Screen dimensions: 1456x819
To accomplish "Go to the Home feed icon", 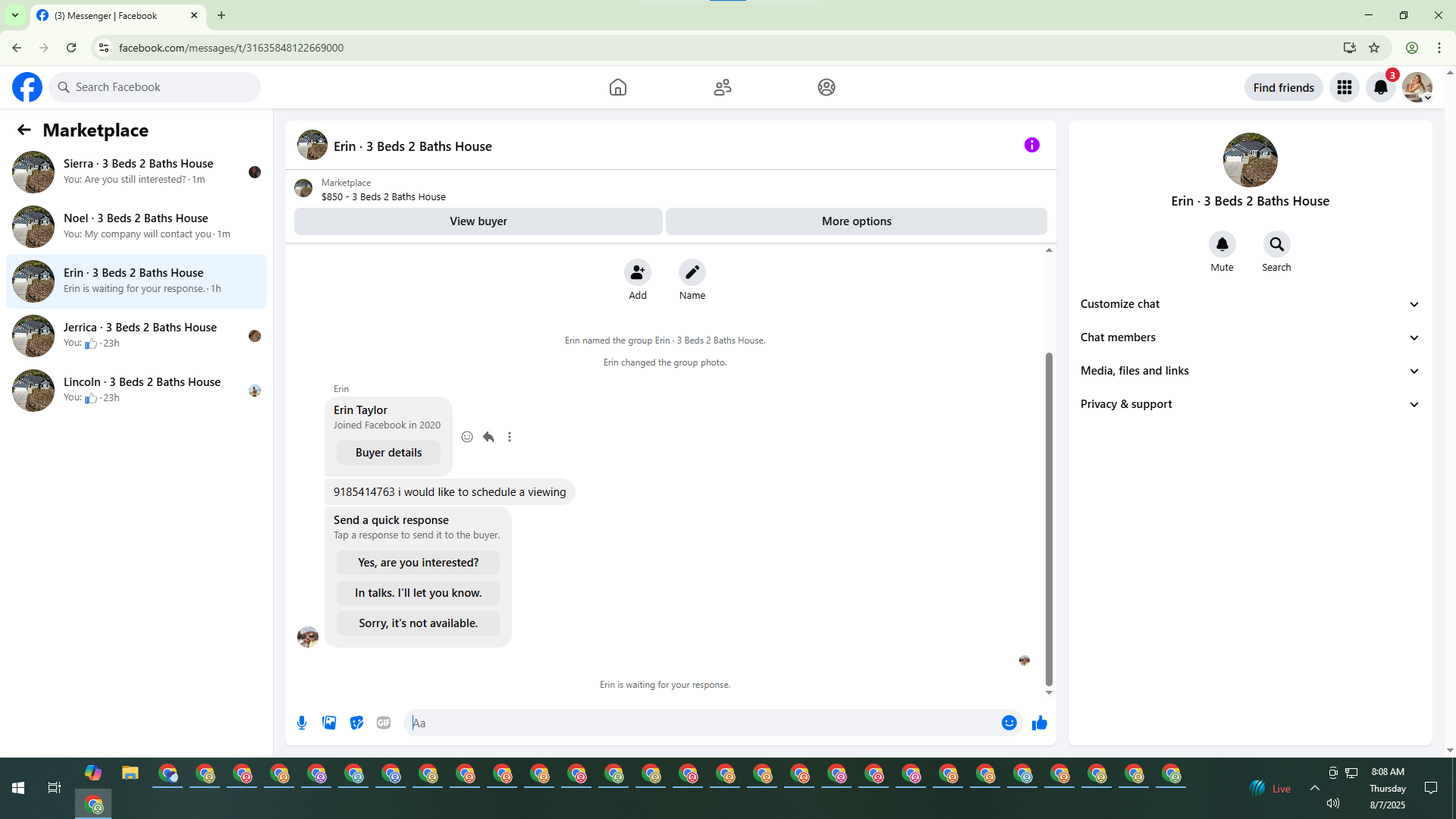I will tap(618, 87).
